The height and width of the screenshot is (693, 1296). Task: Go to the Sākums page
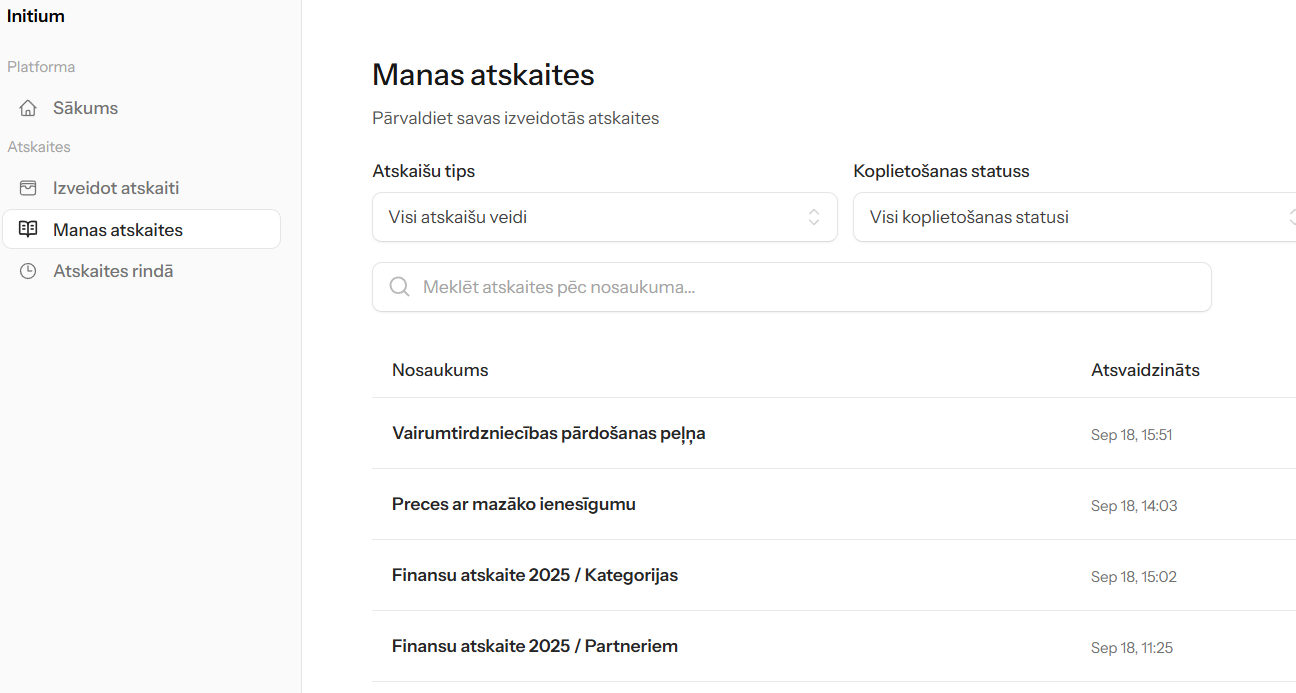point(85,108)
